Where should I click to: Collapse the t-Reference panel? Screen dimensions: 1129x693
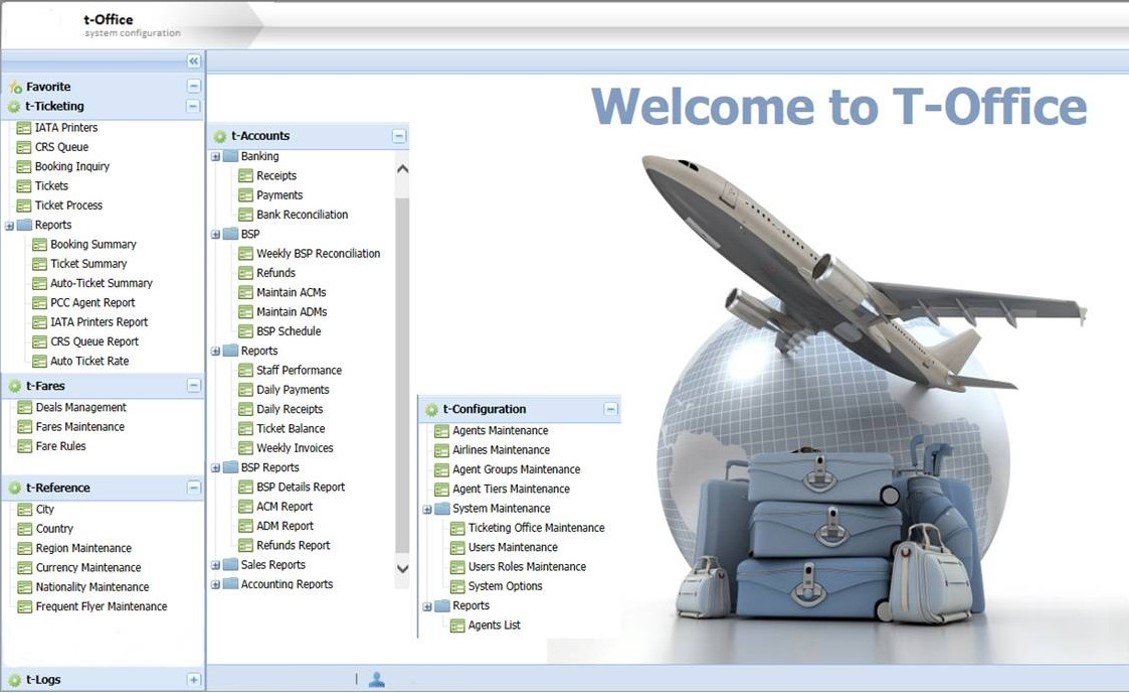(x=194, y=488)
